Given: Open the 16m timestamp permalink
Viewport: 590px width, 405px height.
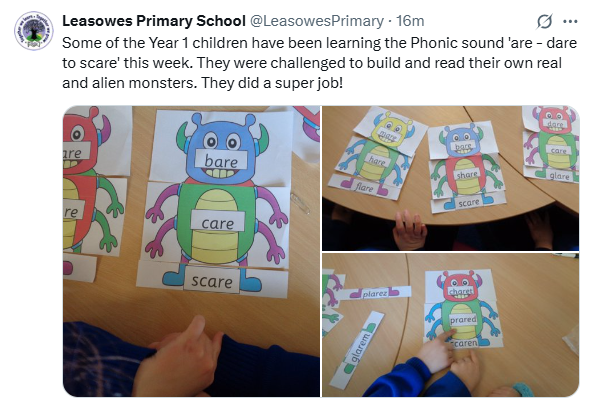Looking at the screenshot, I should tap(410, 21).
